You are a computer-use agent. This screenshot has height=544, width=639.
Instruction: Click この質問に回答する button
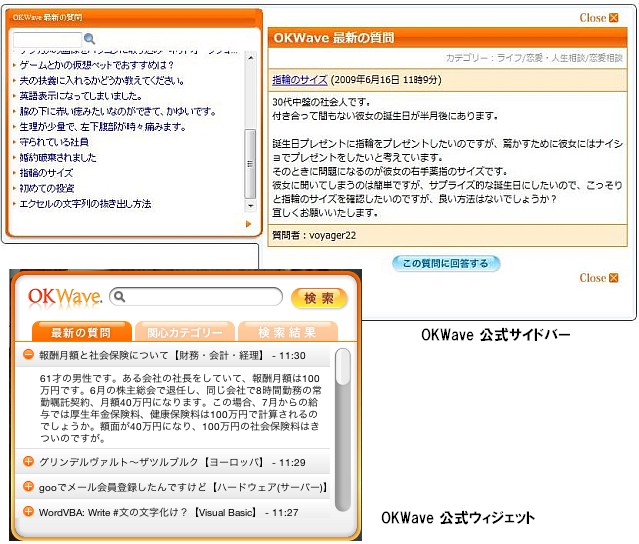pos(446,263)
